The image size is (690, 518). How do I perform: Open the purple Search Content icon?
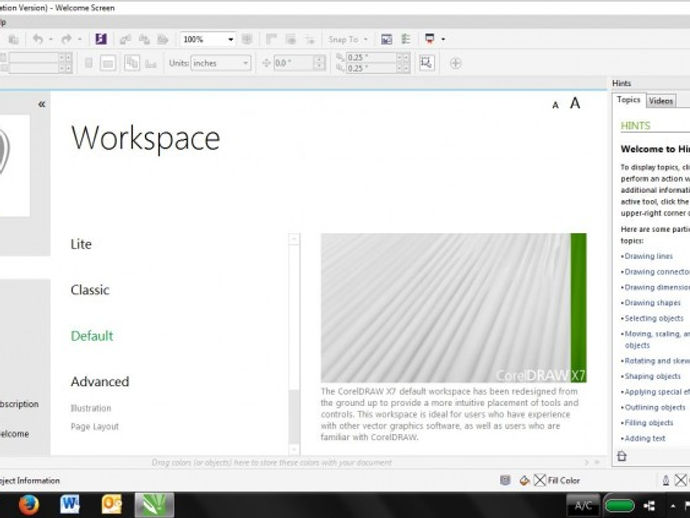tap(101, 39)
